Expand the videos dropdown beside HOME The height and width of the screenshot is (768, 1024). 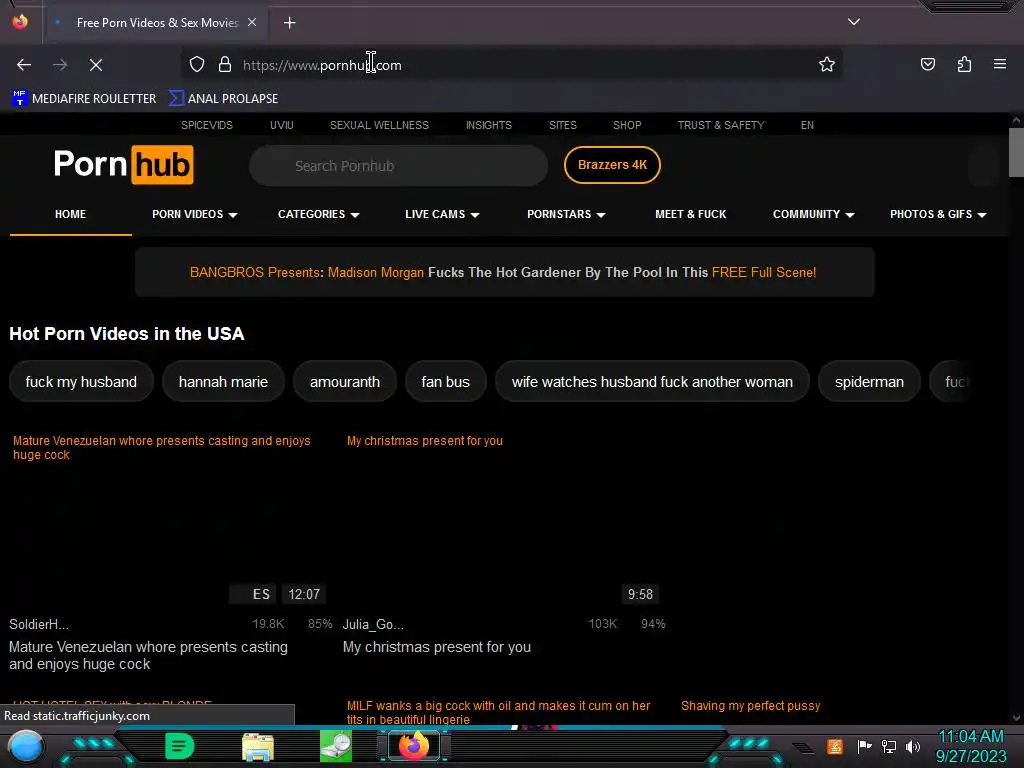(x=195, y=214)
